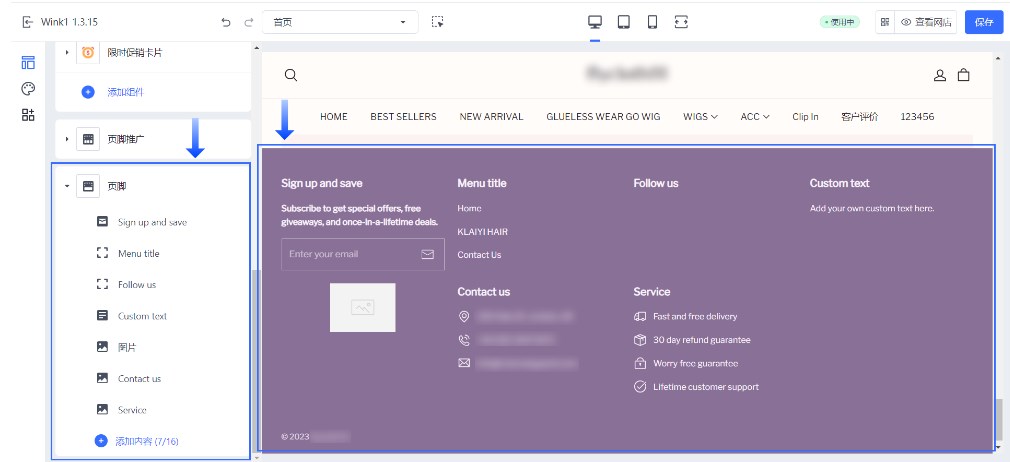The width and height of the screenshot is (1010, 462).
Task: Collapse the 页脚 footer section
Action: 67,186
